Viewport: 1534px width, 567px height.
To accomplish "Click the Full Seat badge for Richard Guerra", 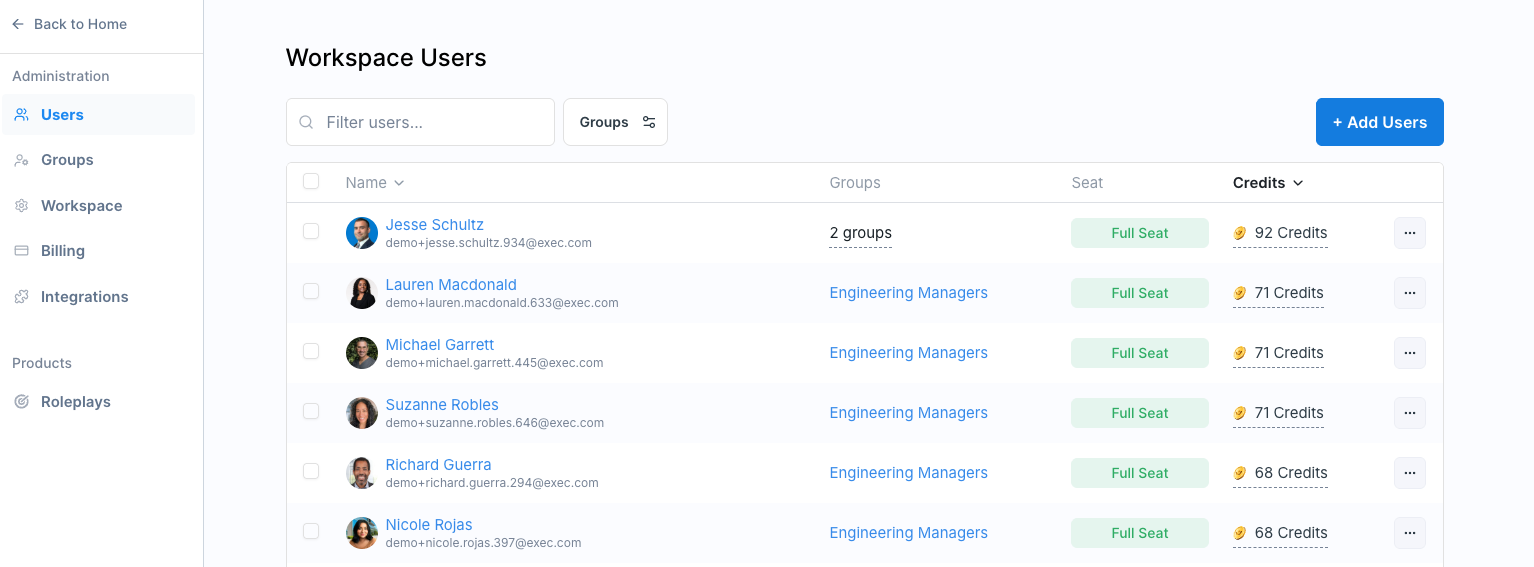I will (1139, 473).
